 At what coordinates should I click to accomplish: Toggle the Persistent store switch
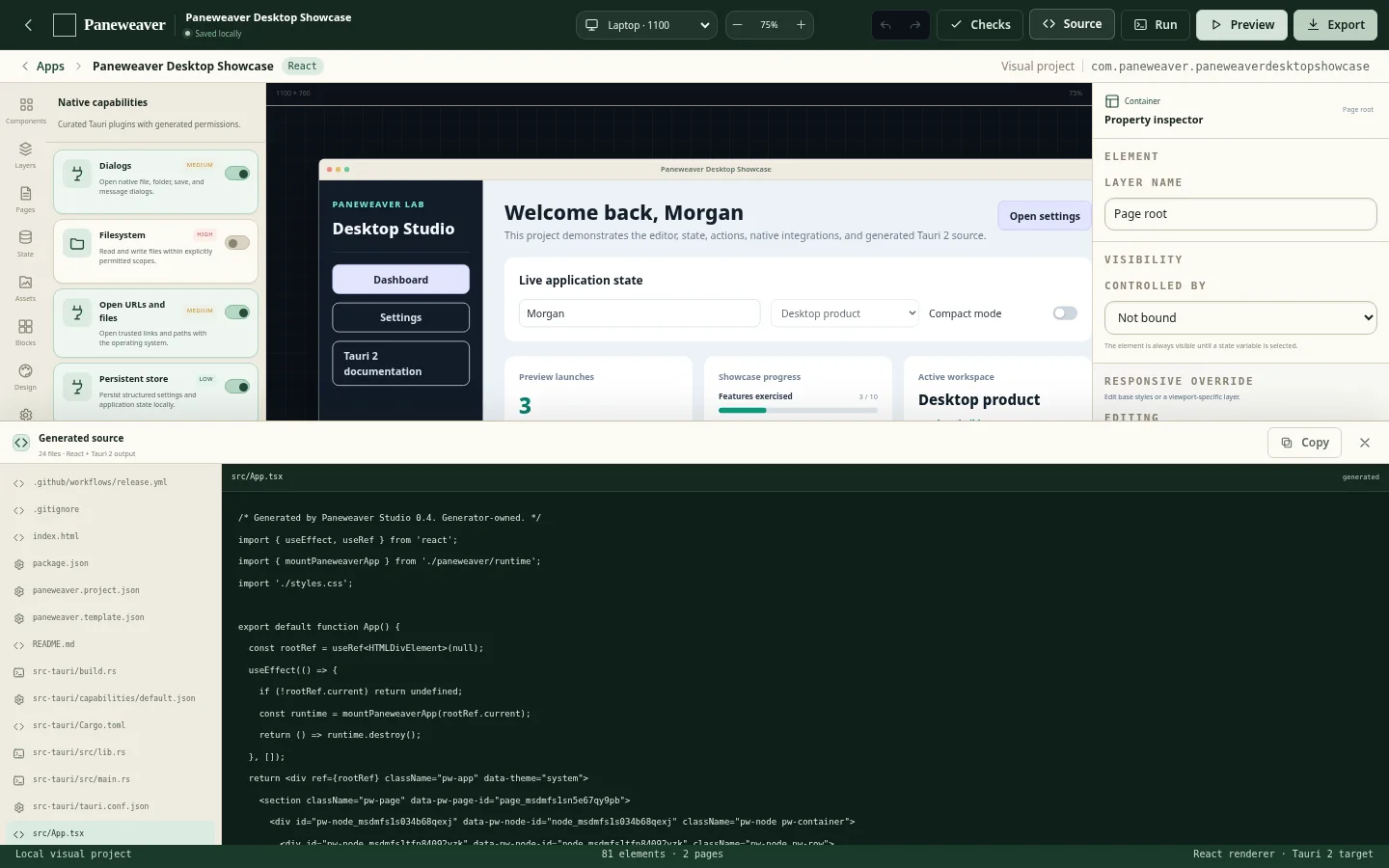(237, 387)
